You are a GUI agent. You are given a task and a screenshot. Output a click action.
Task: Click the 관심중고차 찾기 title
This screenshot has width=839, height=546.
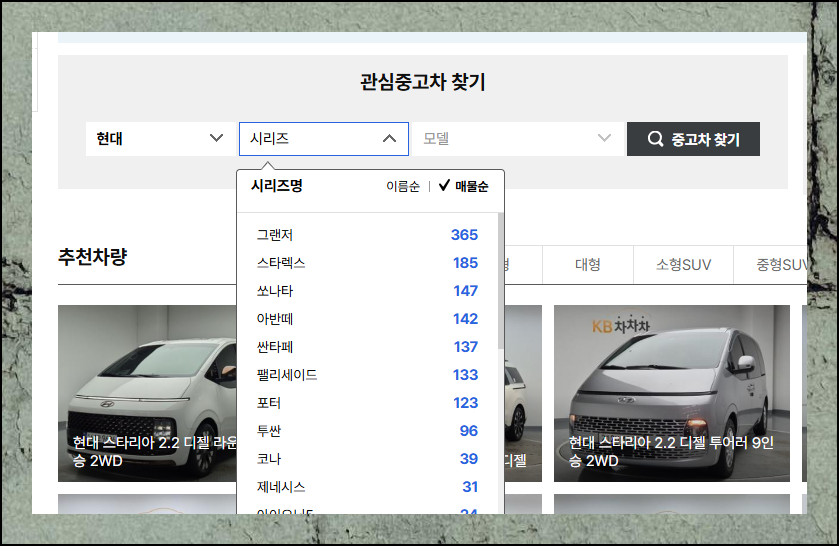(x=423, y=82)
